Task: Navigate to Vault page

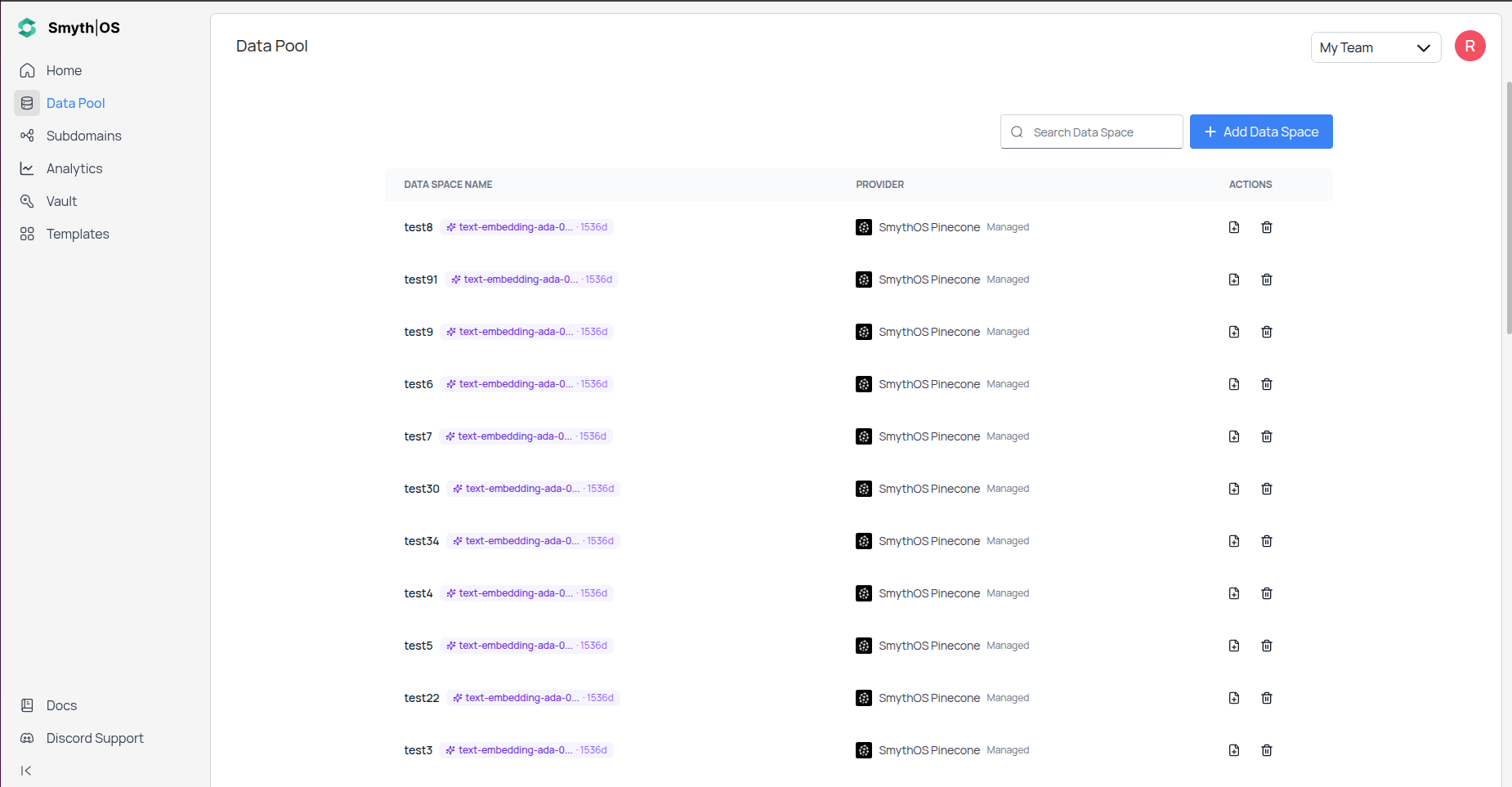Action: click(61, 201)
